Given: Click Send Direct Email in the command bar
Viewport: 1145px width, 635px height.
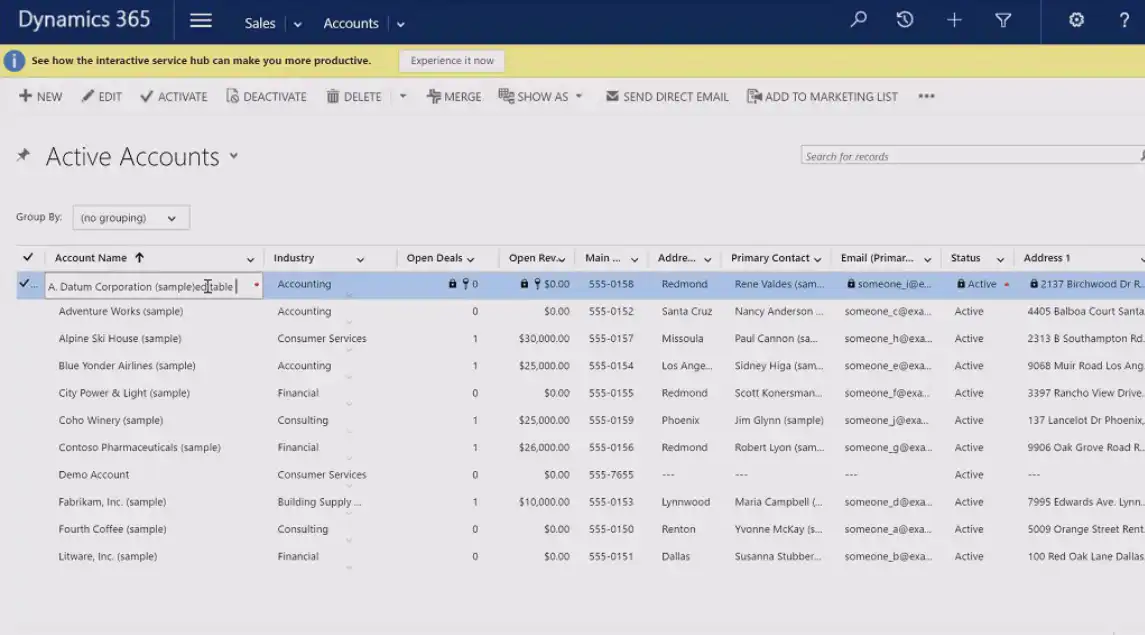Looking at the screenshot, I should [666, 96].
